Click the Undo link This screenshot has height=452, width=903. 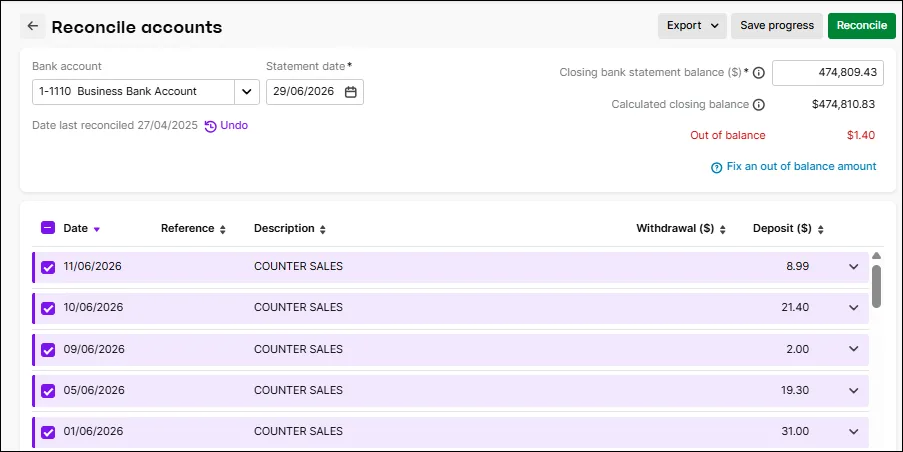pyautogui.click(x=234, y=126)
